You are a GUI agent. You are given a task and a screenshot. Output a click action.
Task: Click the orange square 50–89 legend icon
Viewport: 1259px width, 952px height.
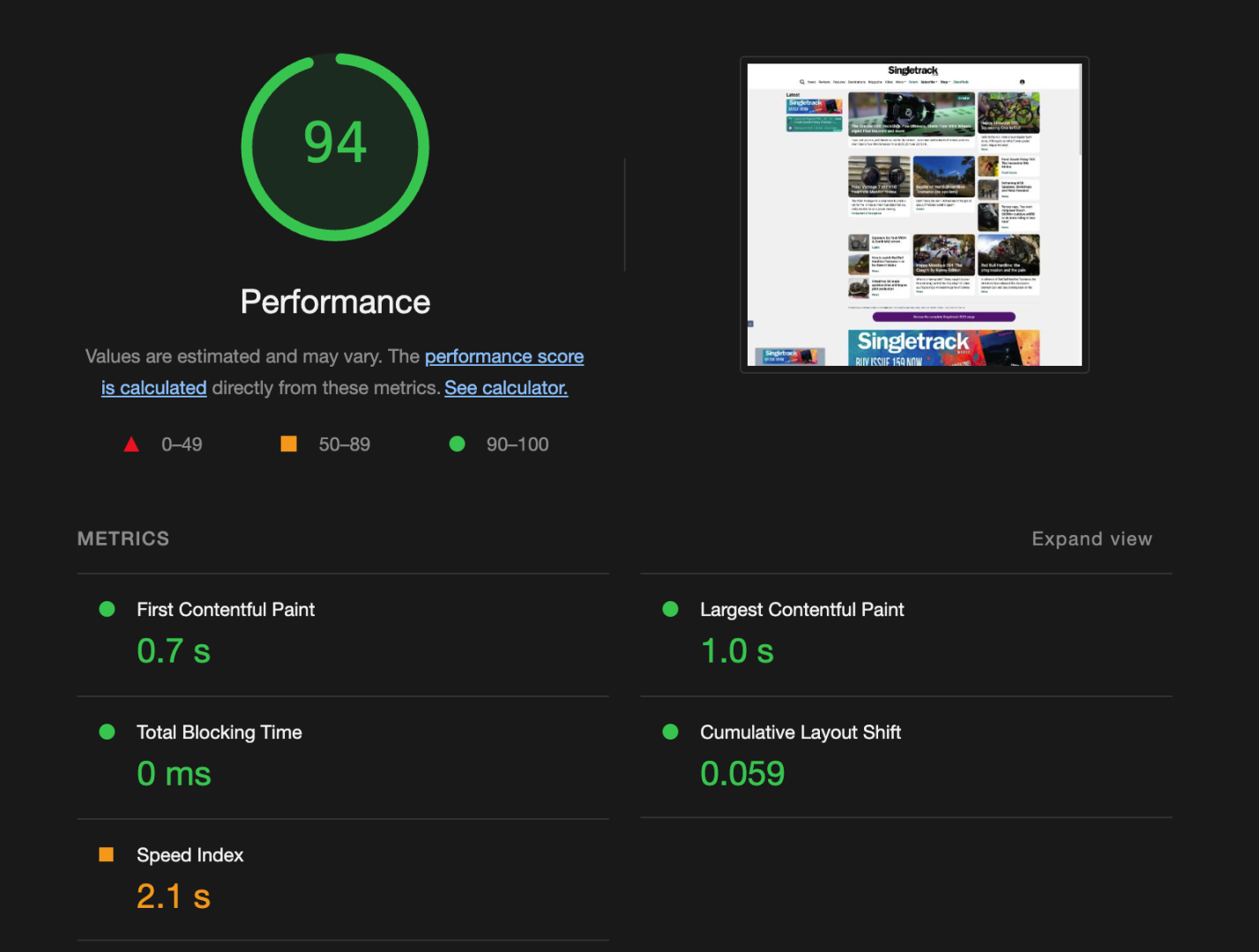coord(288,444)
